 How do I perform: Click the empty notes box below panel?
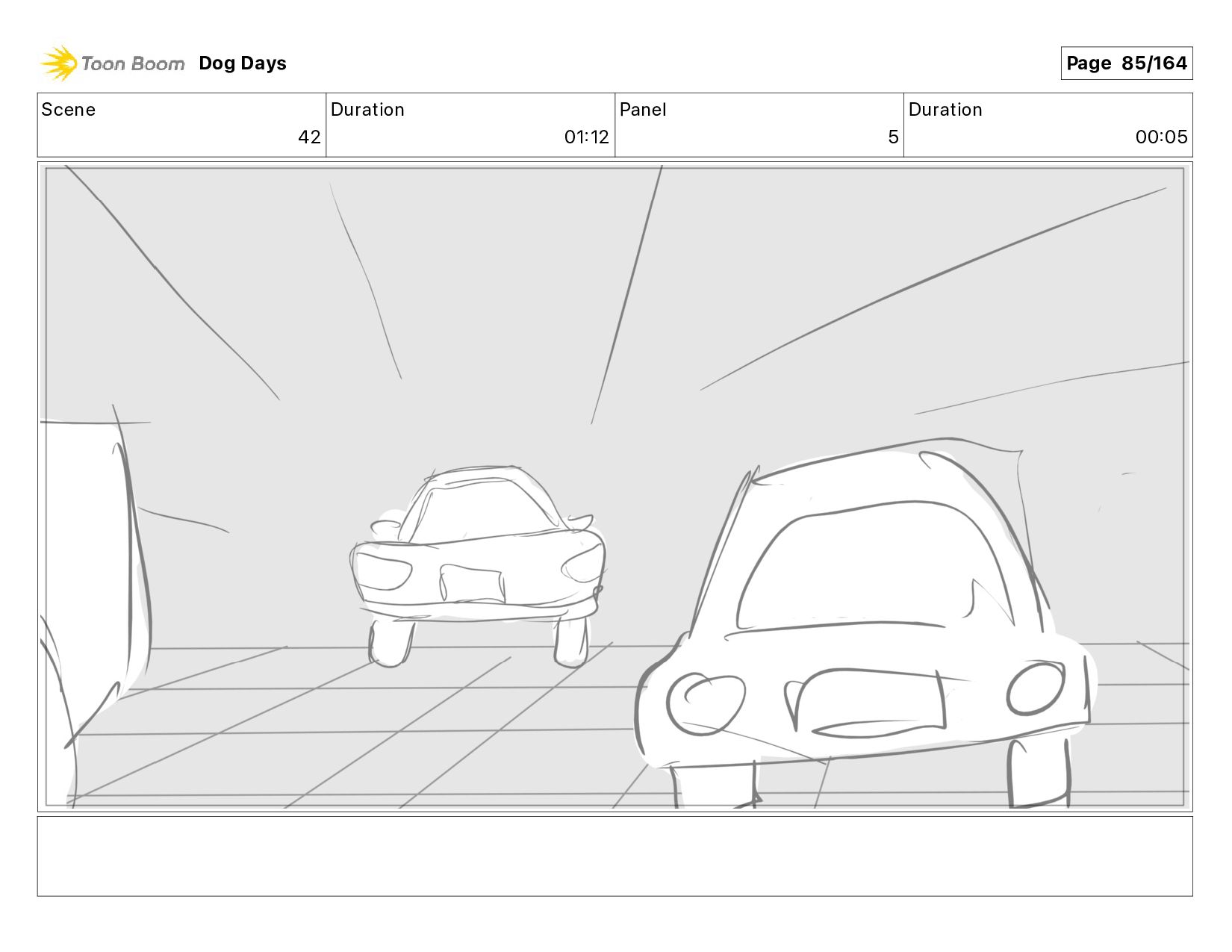(615, 856)
